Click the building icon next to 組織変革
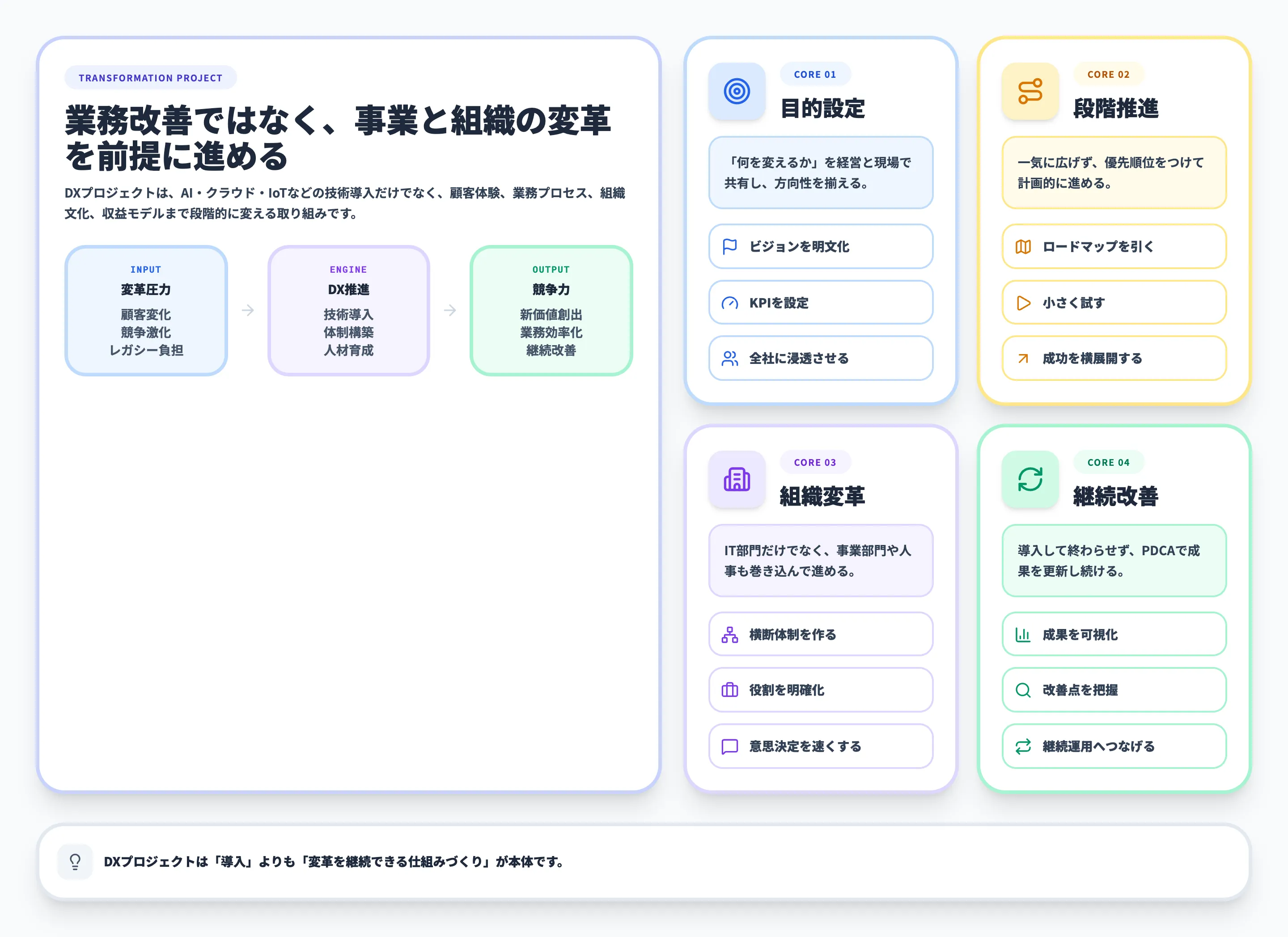The image size is (1288, 937). click(x=737, y=480)
